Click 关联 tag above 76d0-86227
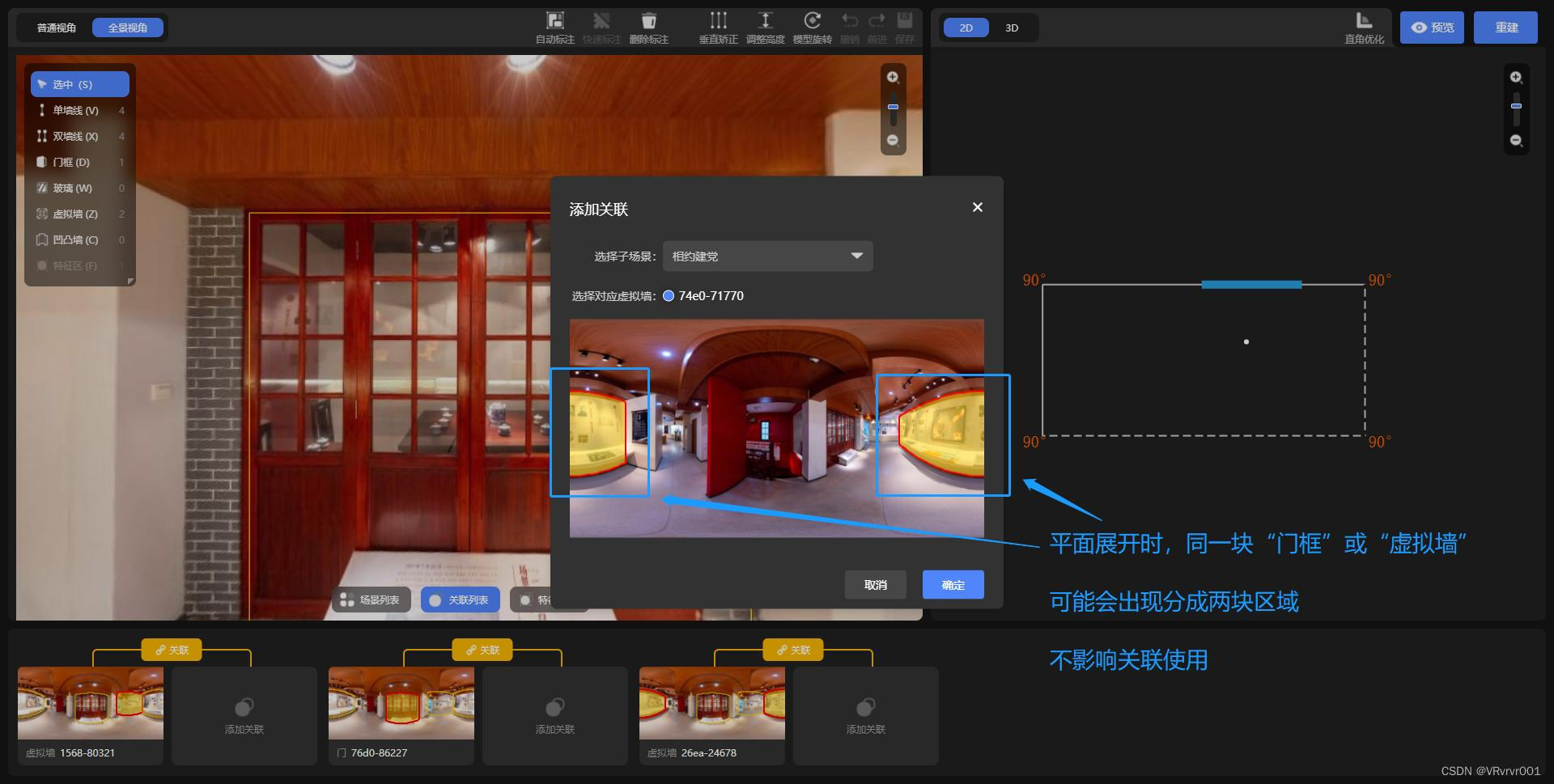 click(x=482, y=650)
